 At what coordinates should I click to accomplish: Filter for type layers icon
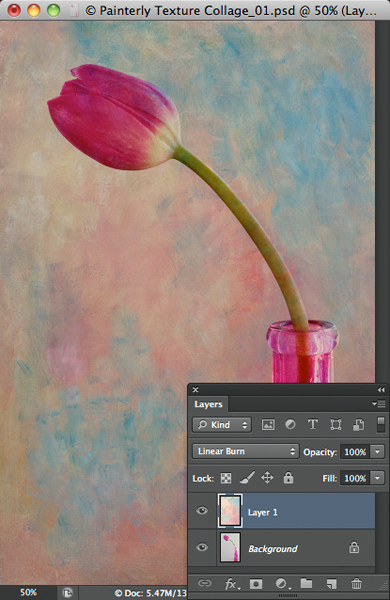[313, 424]
